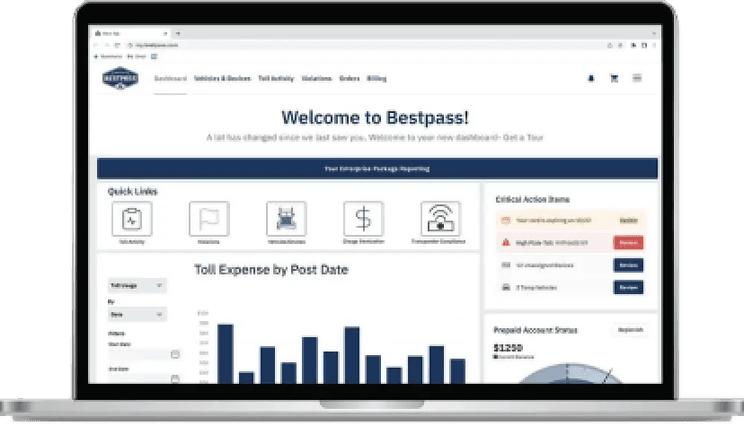
Task: Click the tallest bar in toll expense chart
Action: [x=225, y=353]
